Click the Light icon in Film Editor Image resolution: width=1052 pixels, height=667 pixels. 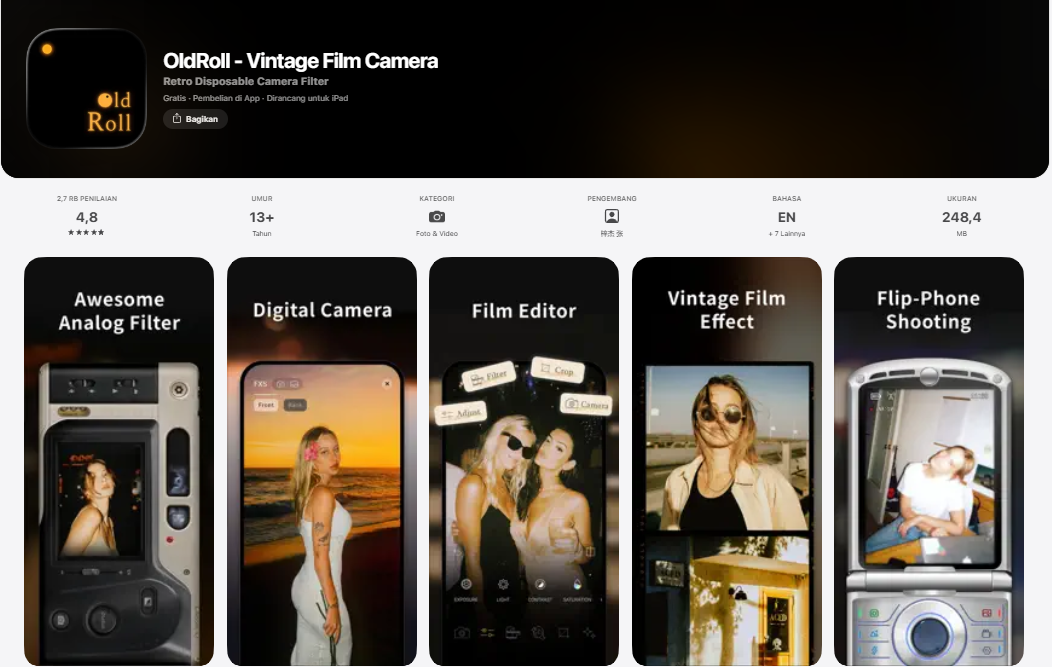503,584
